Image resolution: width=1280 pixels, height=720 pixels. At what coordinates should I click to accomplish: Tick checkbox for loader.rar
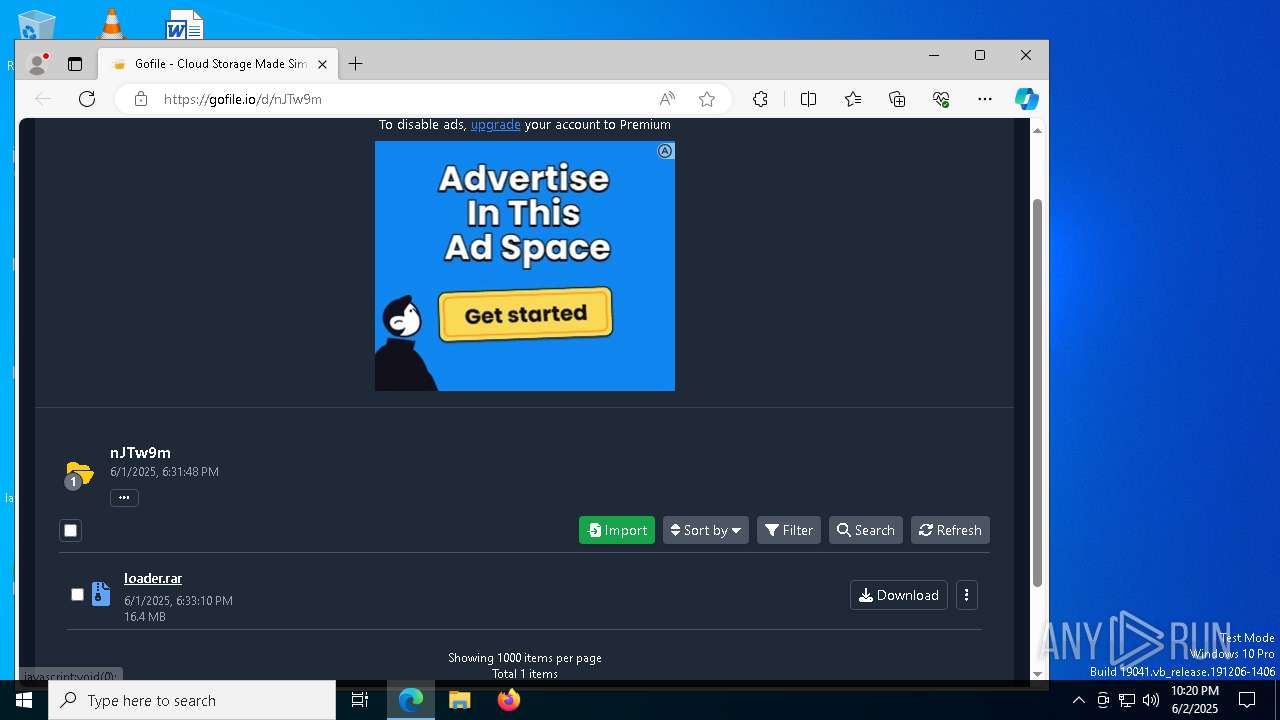[x=77, y=594]
